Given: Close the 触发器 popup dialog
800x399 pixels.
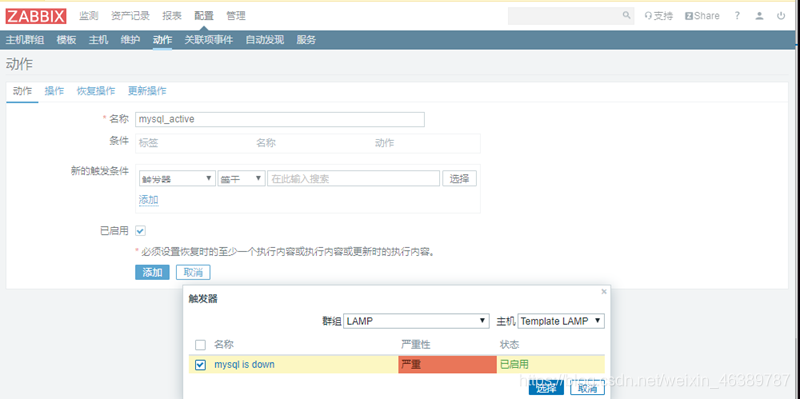Looking at the screenshot, I should 604,291.
